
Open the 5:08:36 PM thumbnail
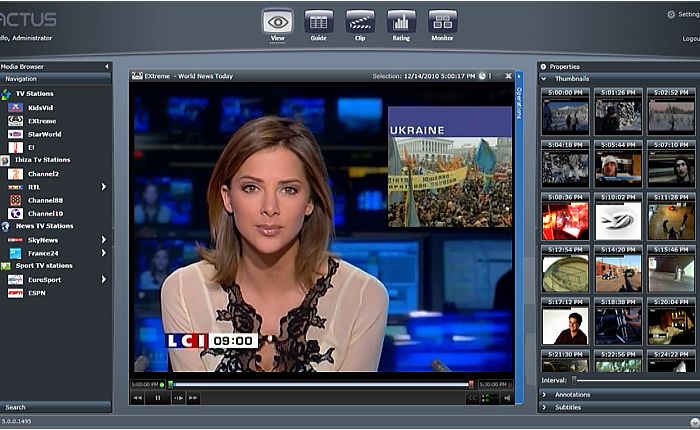point(565,217)
